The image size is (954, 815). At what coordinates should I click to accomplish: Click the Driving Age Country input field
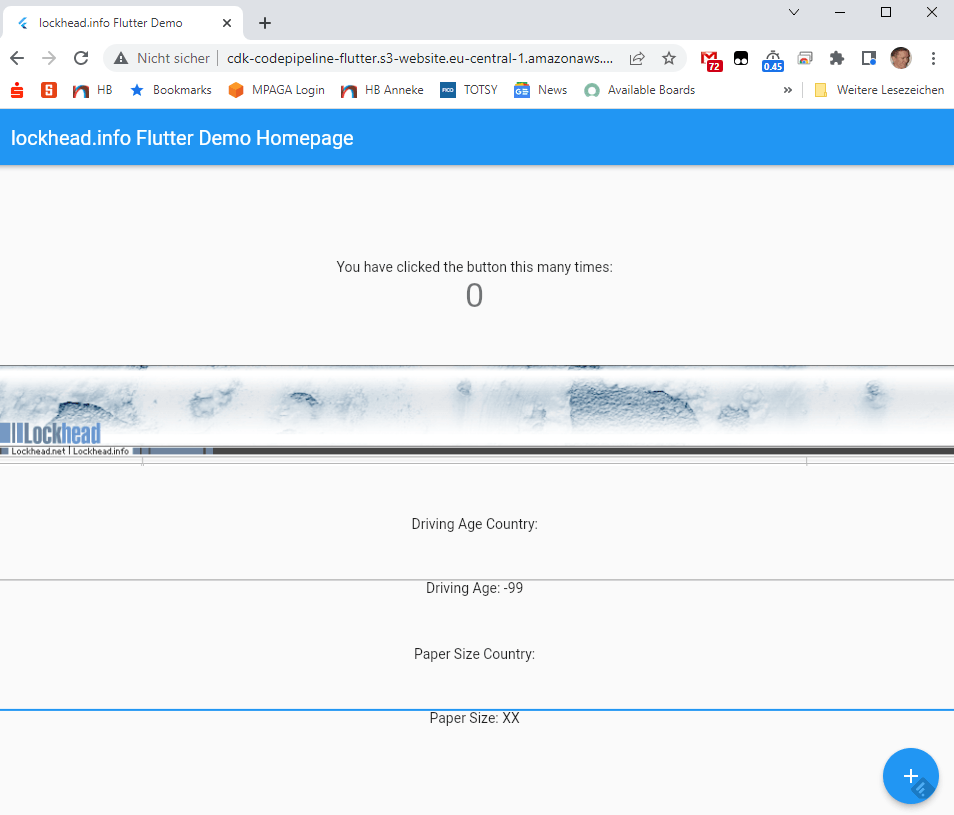click(477, 560)
